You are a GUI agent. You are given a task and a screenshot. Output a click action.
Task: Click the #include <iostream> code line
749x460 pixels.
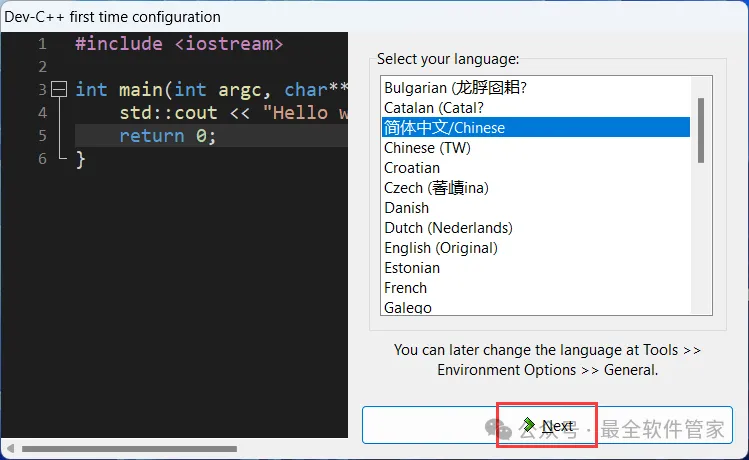pyautogui.click(x=179, y=44)
